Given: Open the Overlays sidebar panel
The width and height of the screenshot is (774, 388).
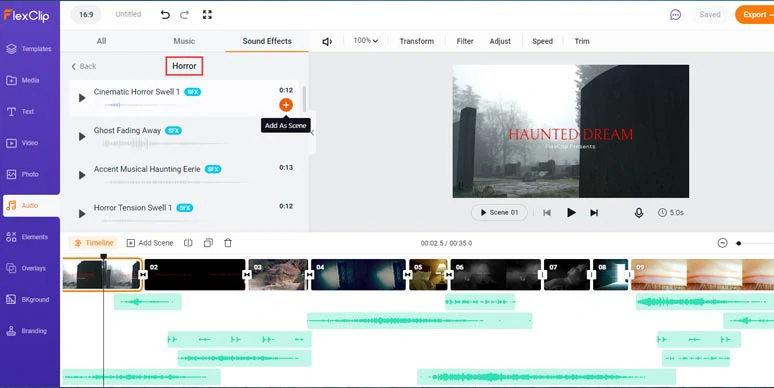Looking at the screenshot, I should pyautogui.click(x=30, y=268).
